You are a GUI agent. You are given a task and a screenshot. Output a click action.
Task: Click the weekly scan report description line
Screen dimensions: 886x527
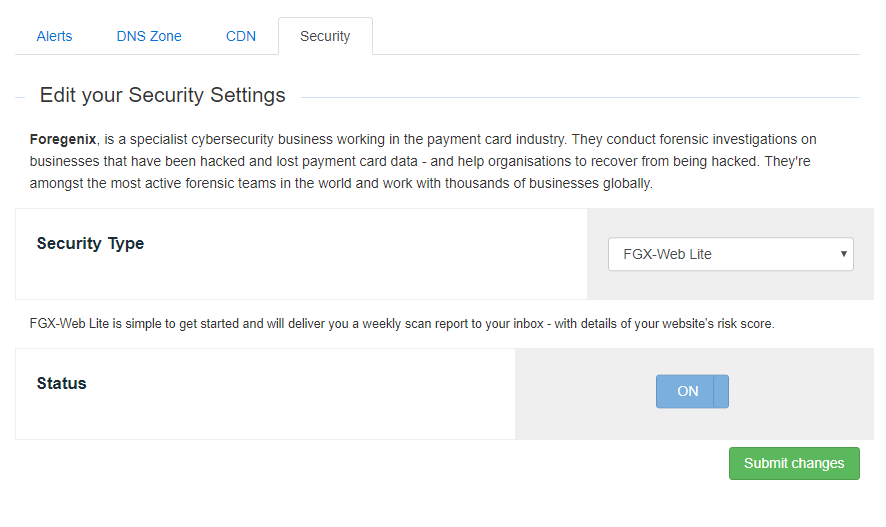(x=402, y=324)
